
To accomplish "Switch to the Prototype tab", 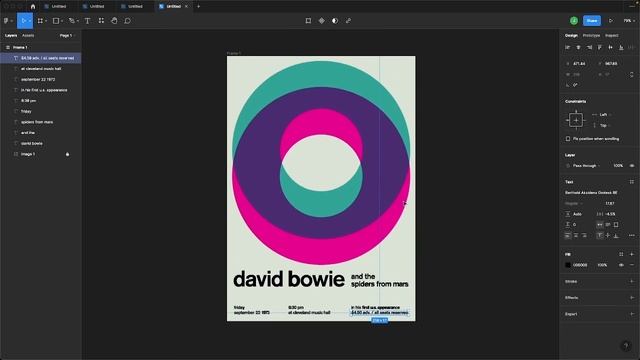I will (x=591, y=36).
